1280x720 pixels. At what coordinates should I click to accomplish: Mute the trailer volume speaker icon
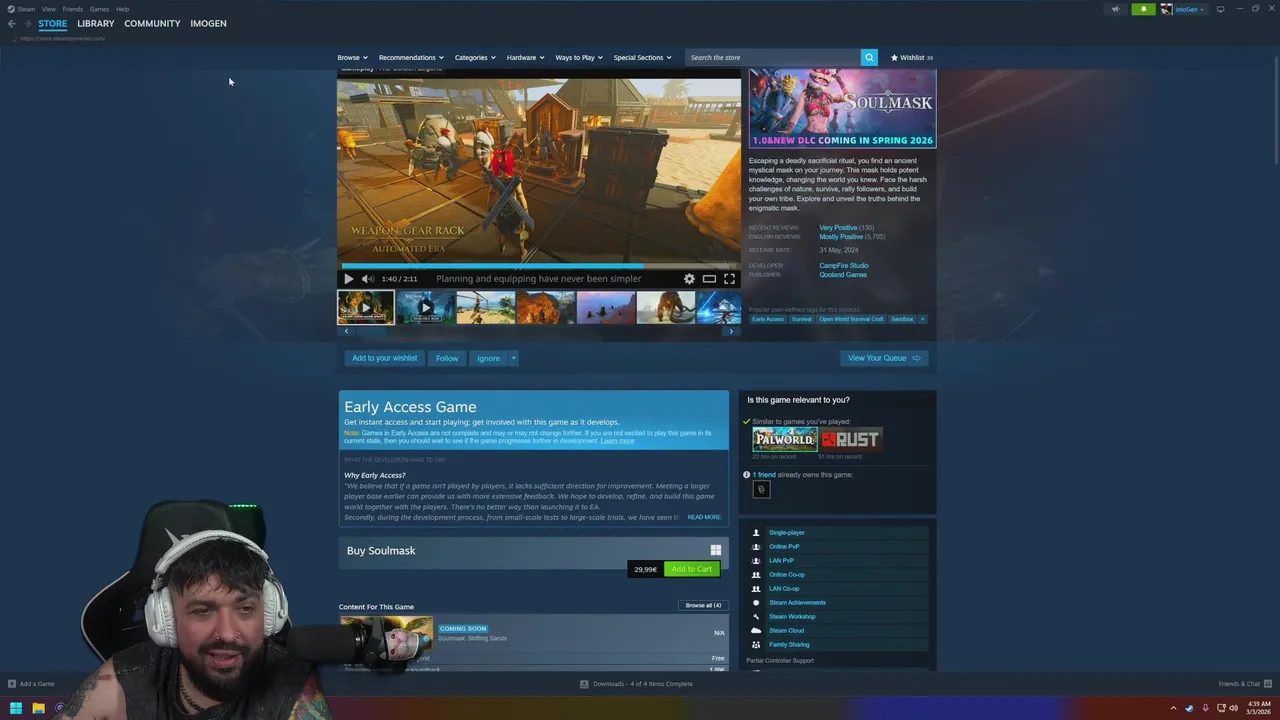pos(367,279)
